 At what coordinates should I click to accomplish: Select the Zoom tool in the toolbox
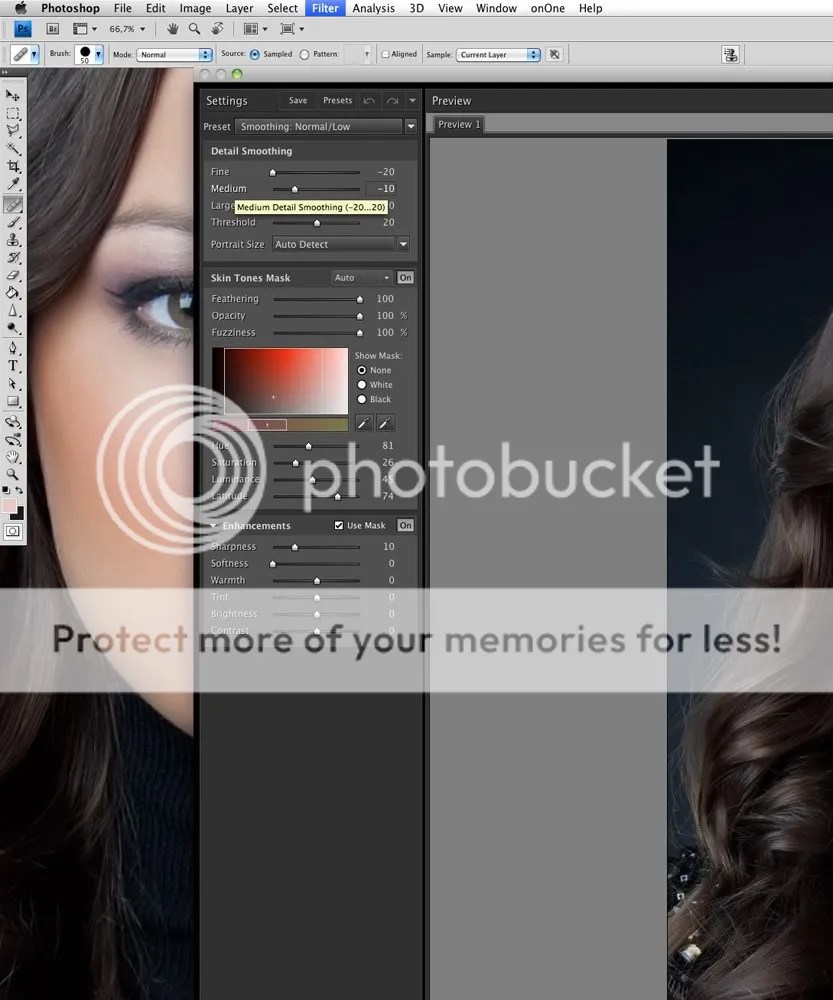tap(13, 475)
